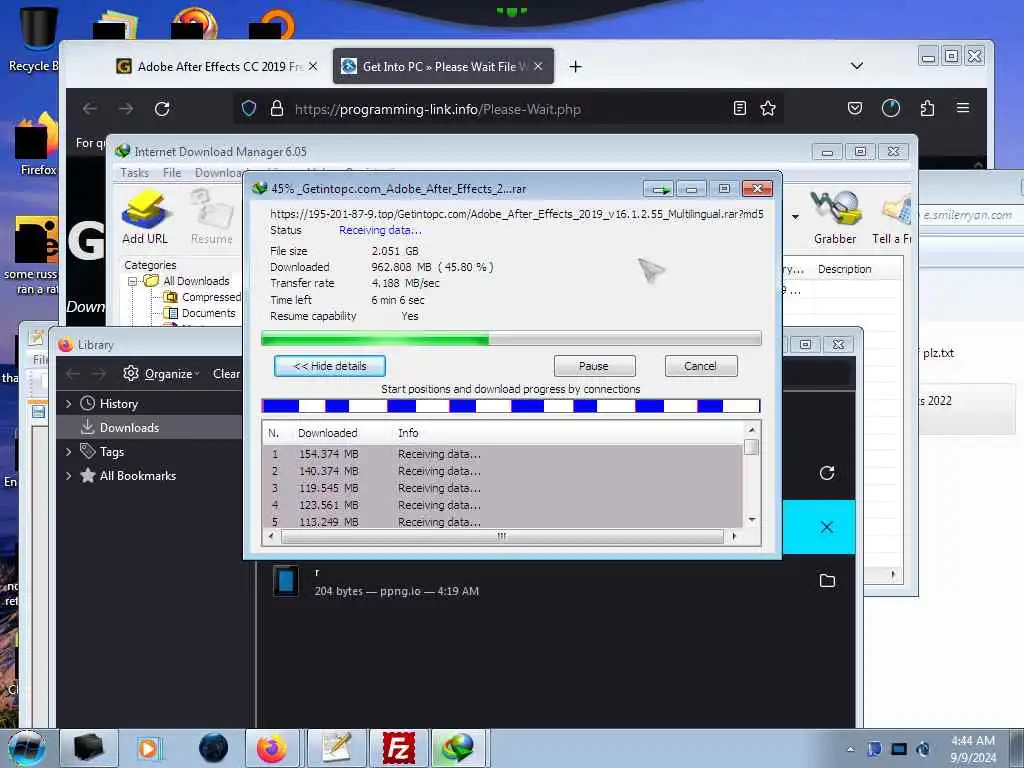Image resolution: width=1024 pixels, height=768 pixels.
Task: Open Firefox Pocket save icon
Action: click(854, 108)
